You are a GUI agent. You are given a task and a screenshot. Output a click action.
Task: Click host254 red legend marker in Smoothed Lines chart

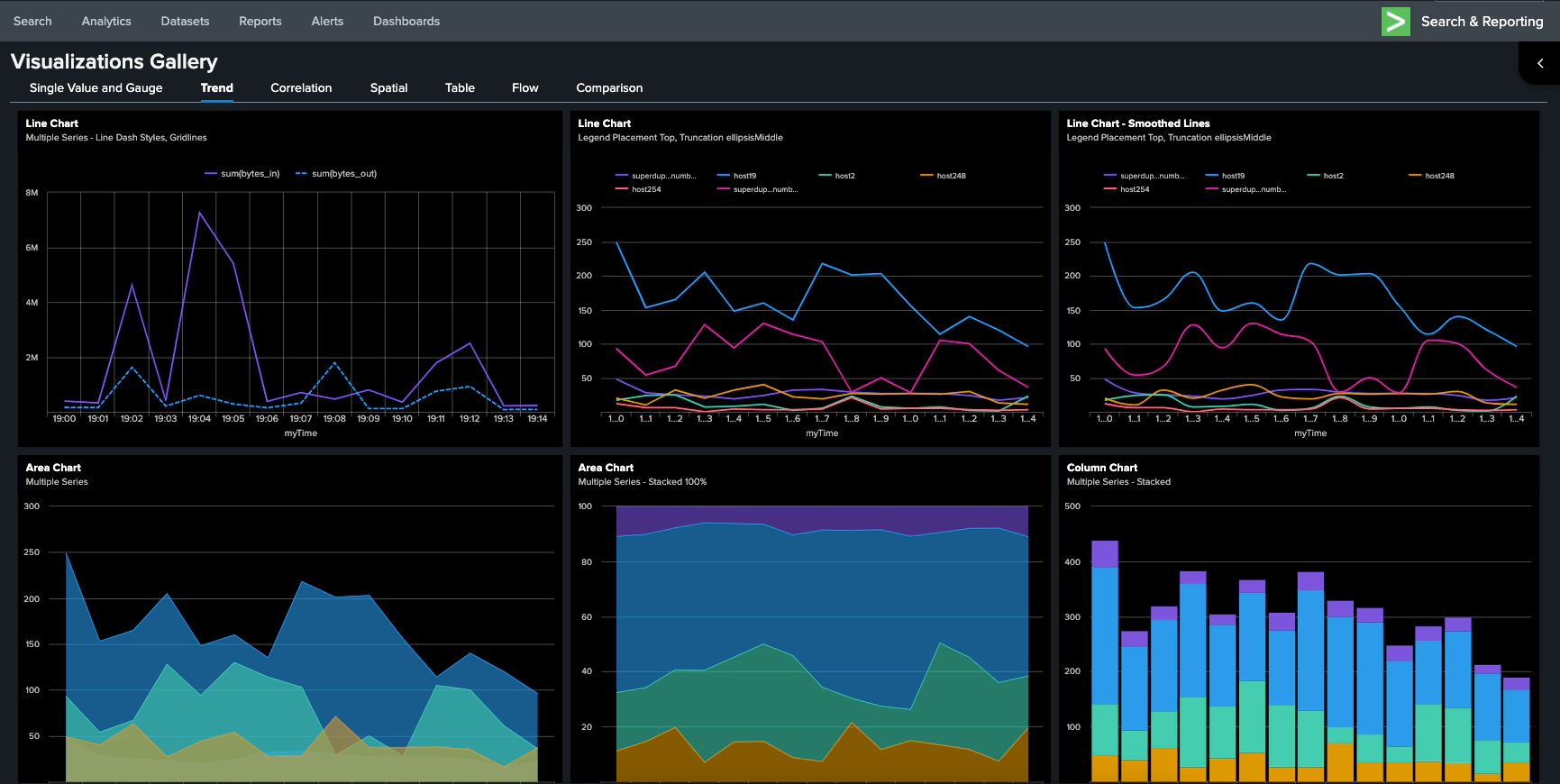pos(1110,189)
